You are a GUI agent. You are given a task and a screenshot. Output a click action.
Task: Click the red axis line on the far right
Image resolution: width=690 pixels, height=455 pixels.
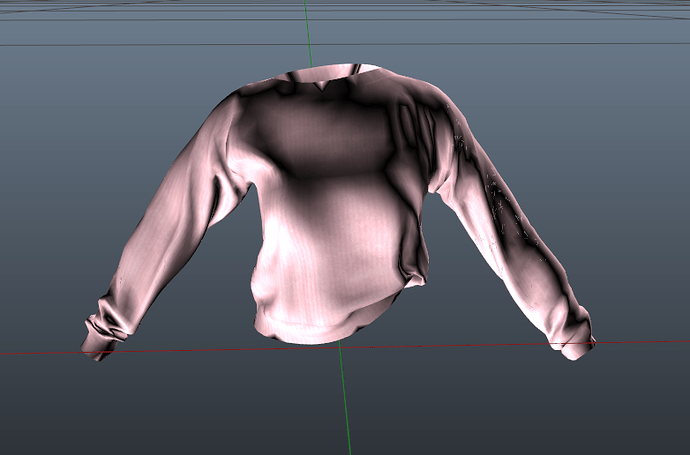[x=642, y=341]
